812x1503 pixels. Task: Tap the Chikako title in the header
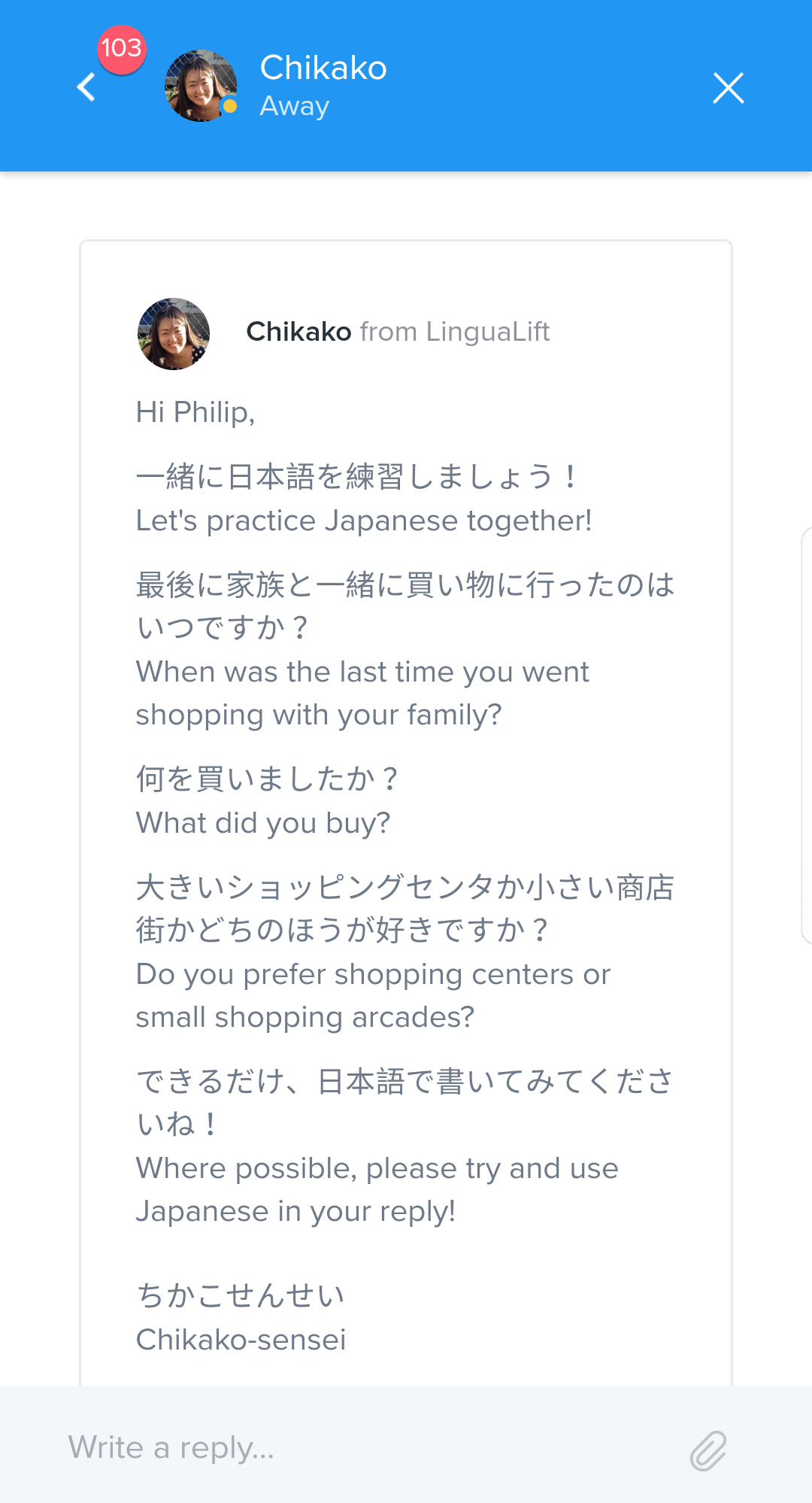(x=323, y=68)
